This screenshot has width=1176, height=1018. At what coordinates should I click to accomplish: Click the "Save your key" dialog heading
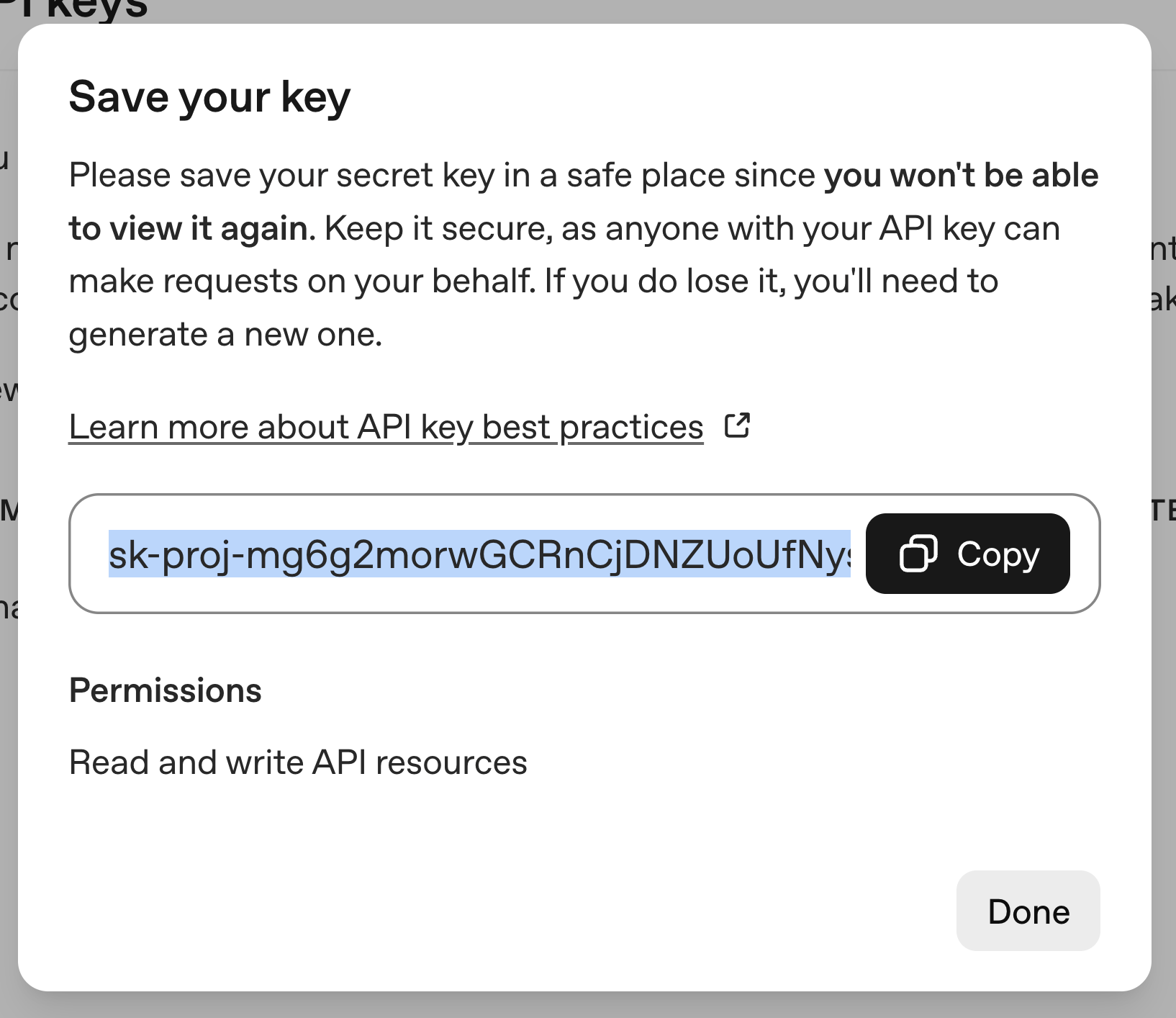pyautogui.click(x=209, y=97)
